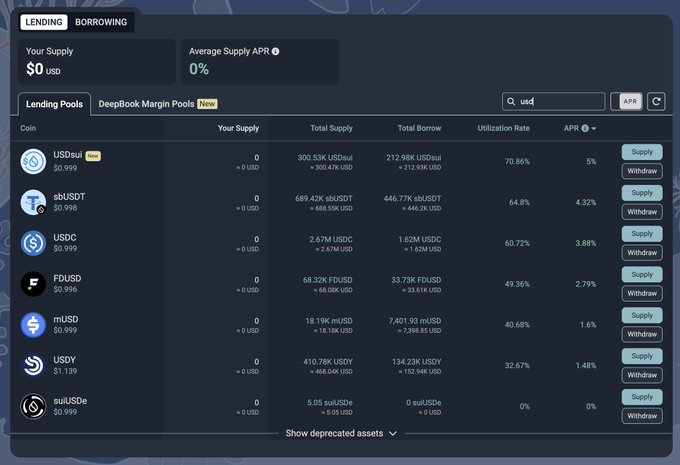680x465 pixels.
Task: Toggle the APR/APY switch
Action: pyautogui.click(x=626, y=102)
